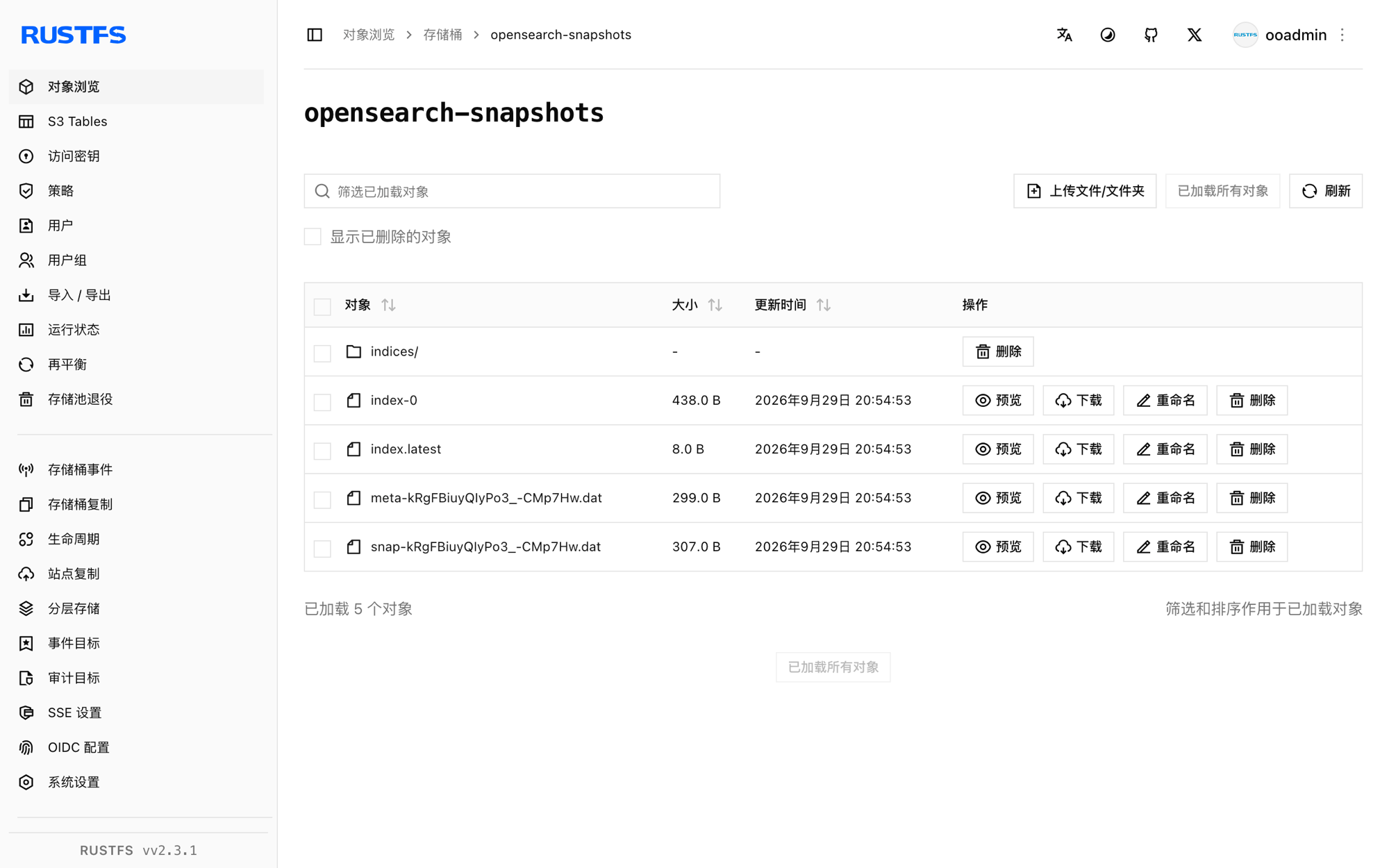Preview the index-0 object

(998, 401)
